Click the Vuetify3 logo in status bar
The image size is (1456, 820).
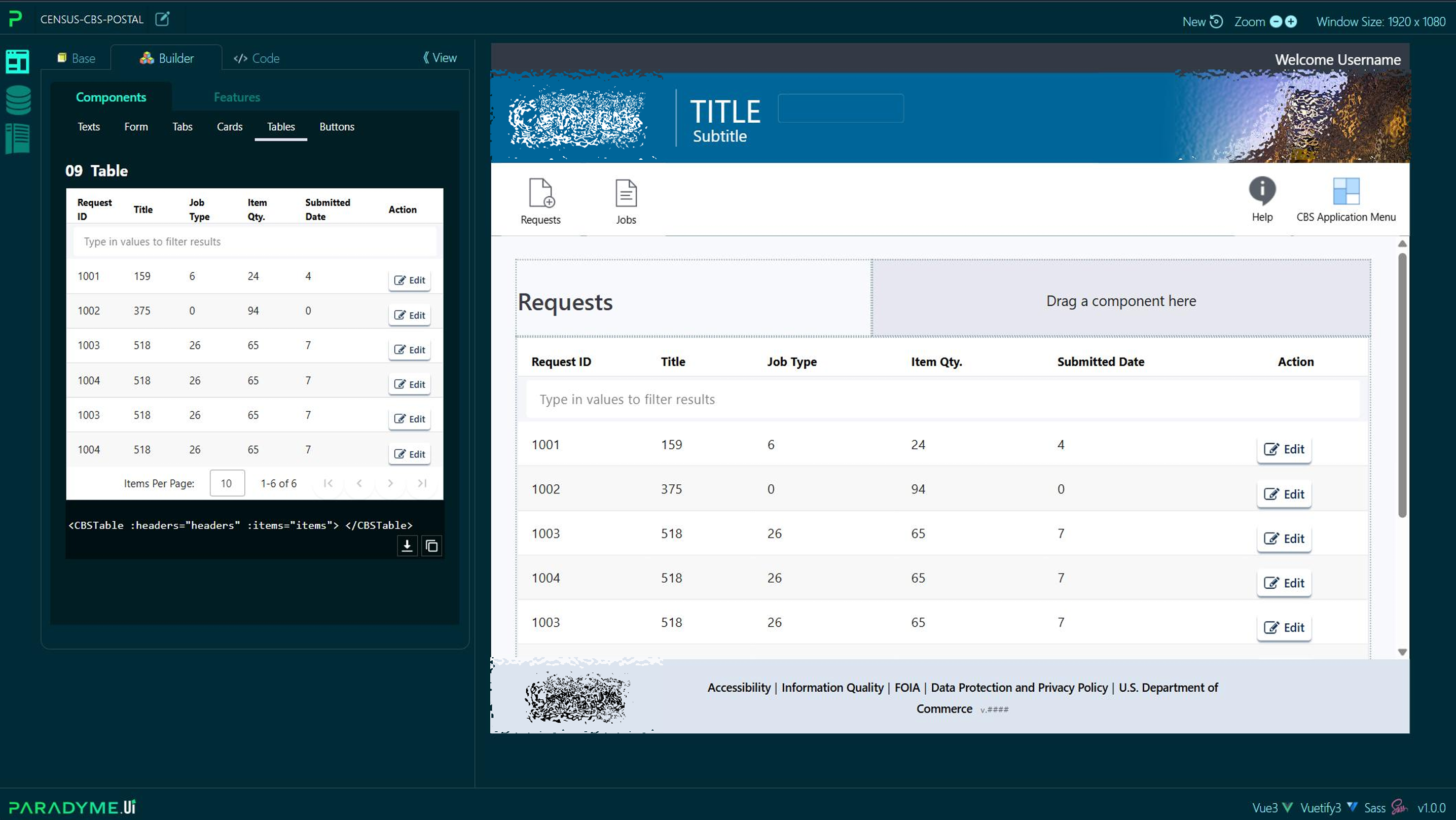(1352, 807)
